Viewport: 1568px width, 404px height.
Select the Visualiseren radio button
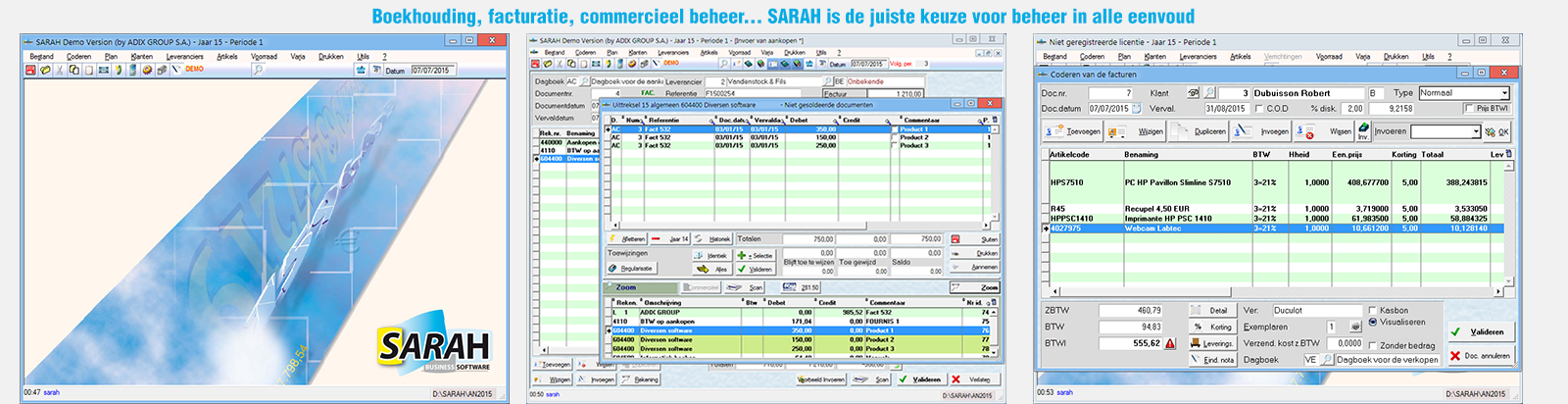coord(1372,322)
